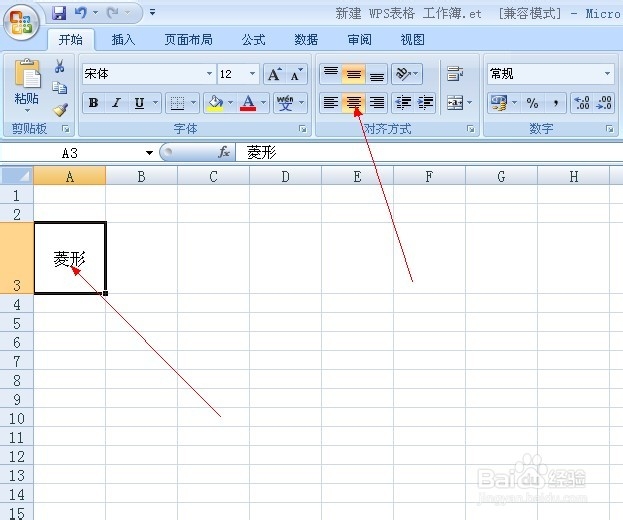The width and height of the screenshot is (623, 520).
Task: Apply accounting currency format
Action: click(x=499, y=103)
